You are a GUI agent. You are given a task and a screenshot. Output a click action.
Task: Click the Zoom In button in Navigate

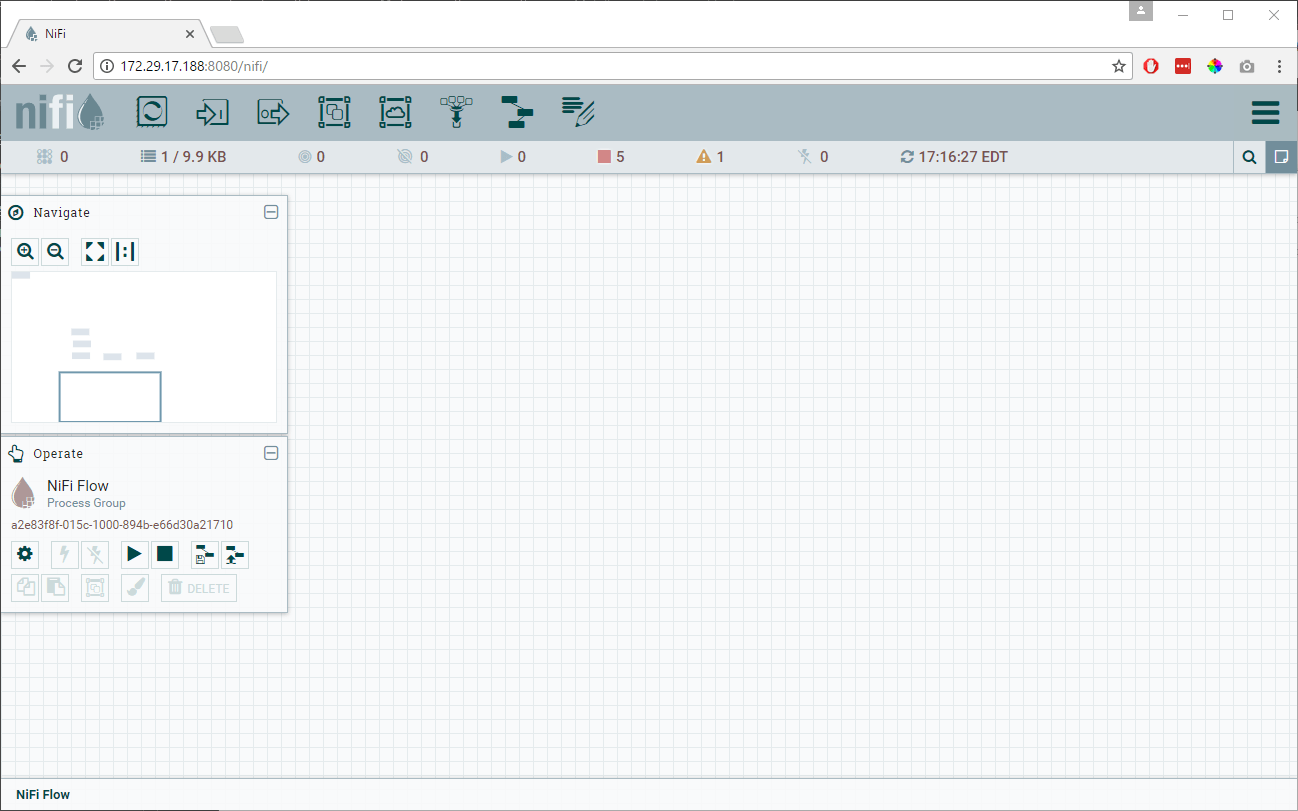[25, 252]
